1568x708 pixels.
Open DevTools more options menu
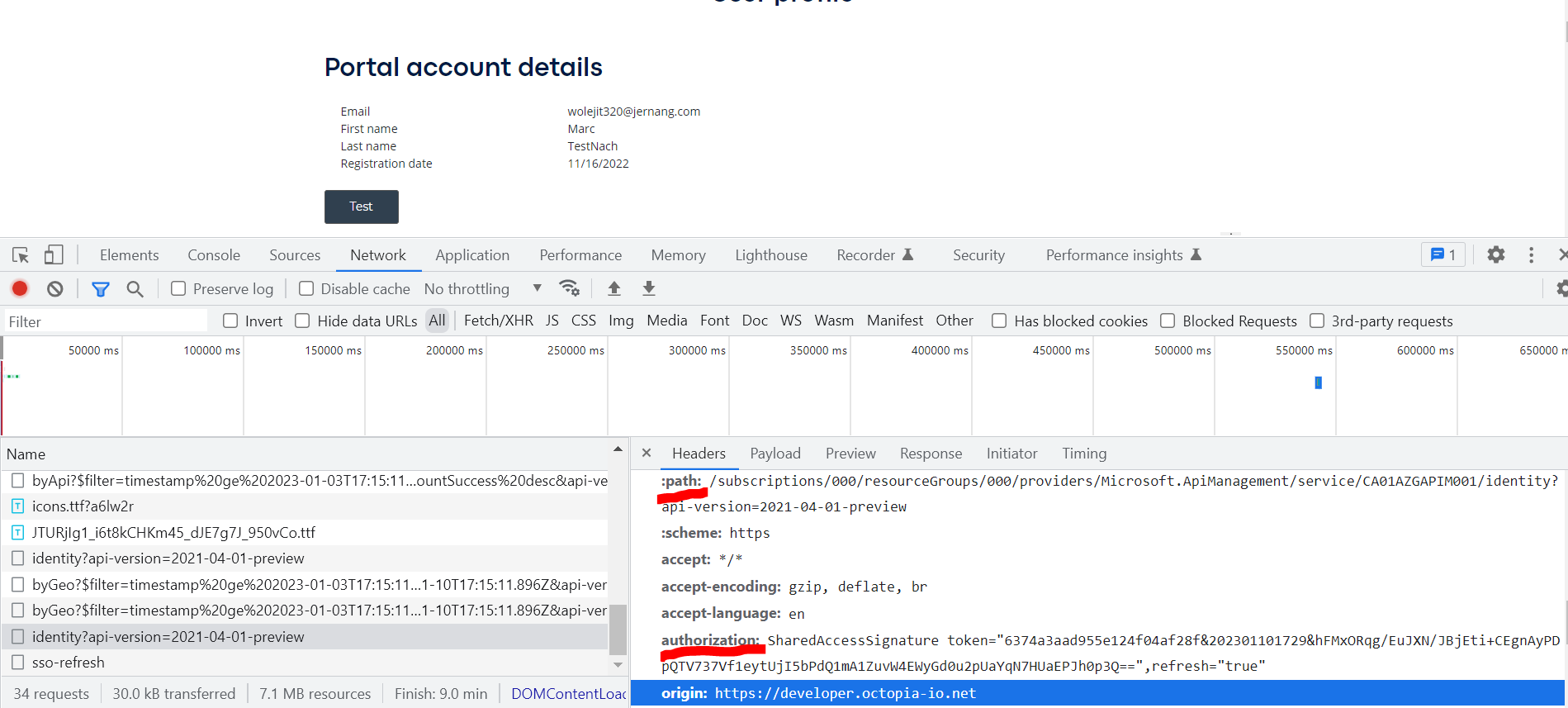[1531, 255]
